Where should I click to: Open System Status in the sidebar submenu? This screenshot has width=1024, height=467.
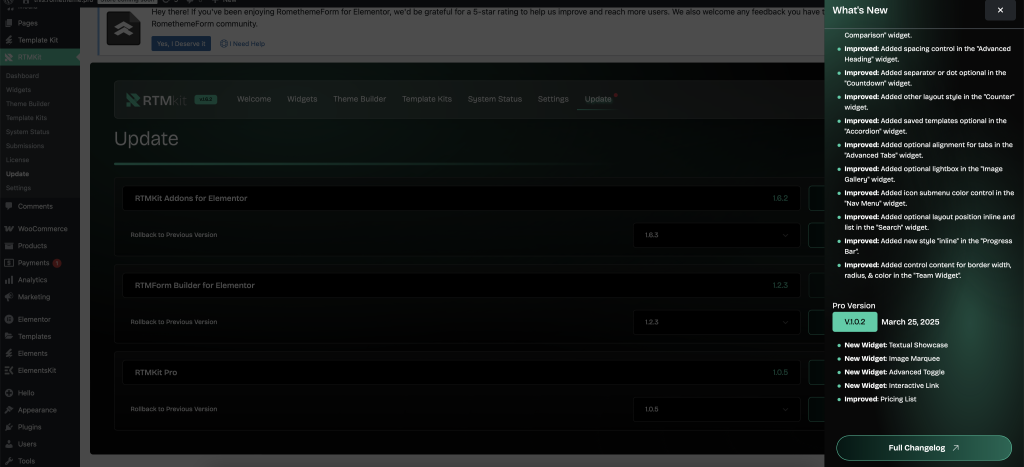[x=27, y=132]
